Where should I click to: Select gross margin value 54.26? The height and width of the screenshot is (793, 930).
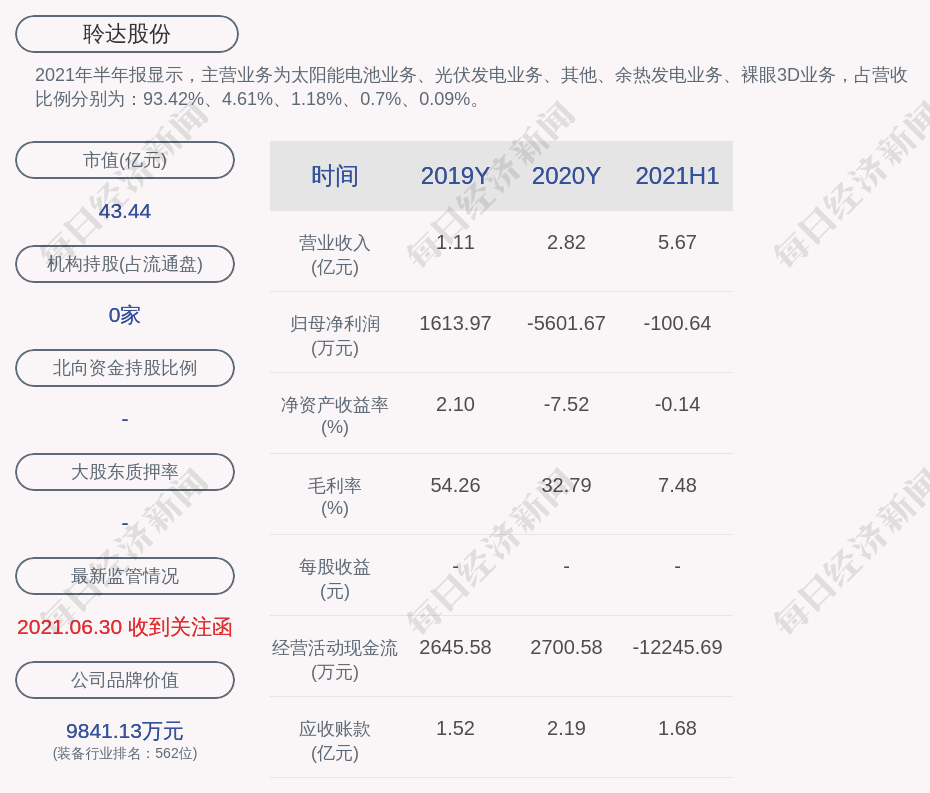455,485
